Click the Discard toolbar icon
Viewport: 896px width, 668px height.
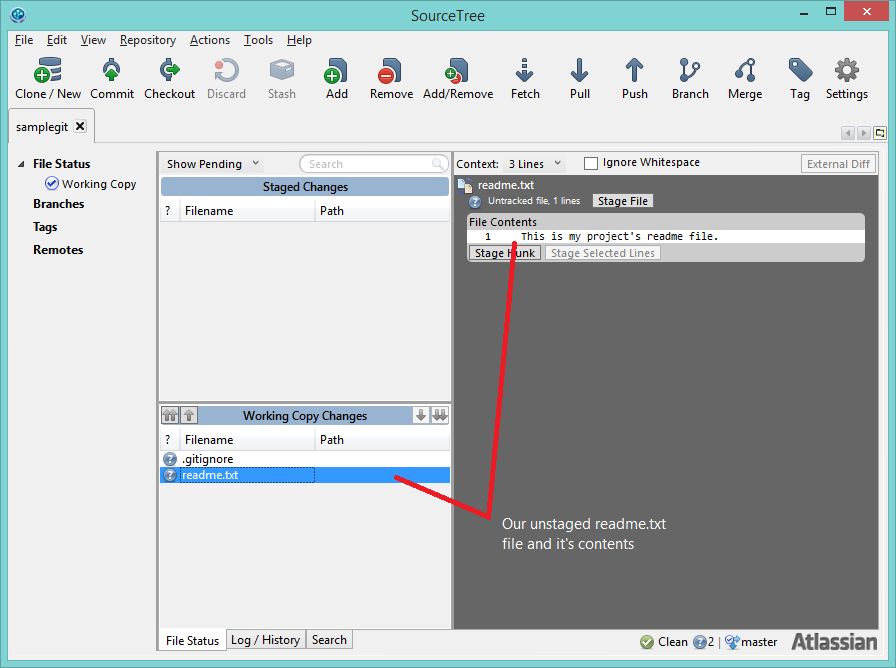tap(226, 79)
